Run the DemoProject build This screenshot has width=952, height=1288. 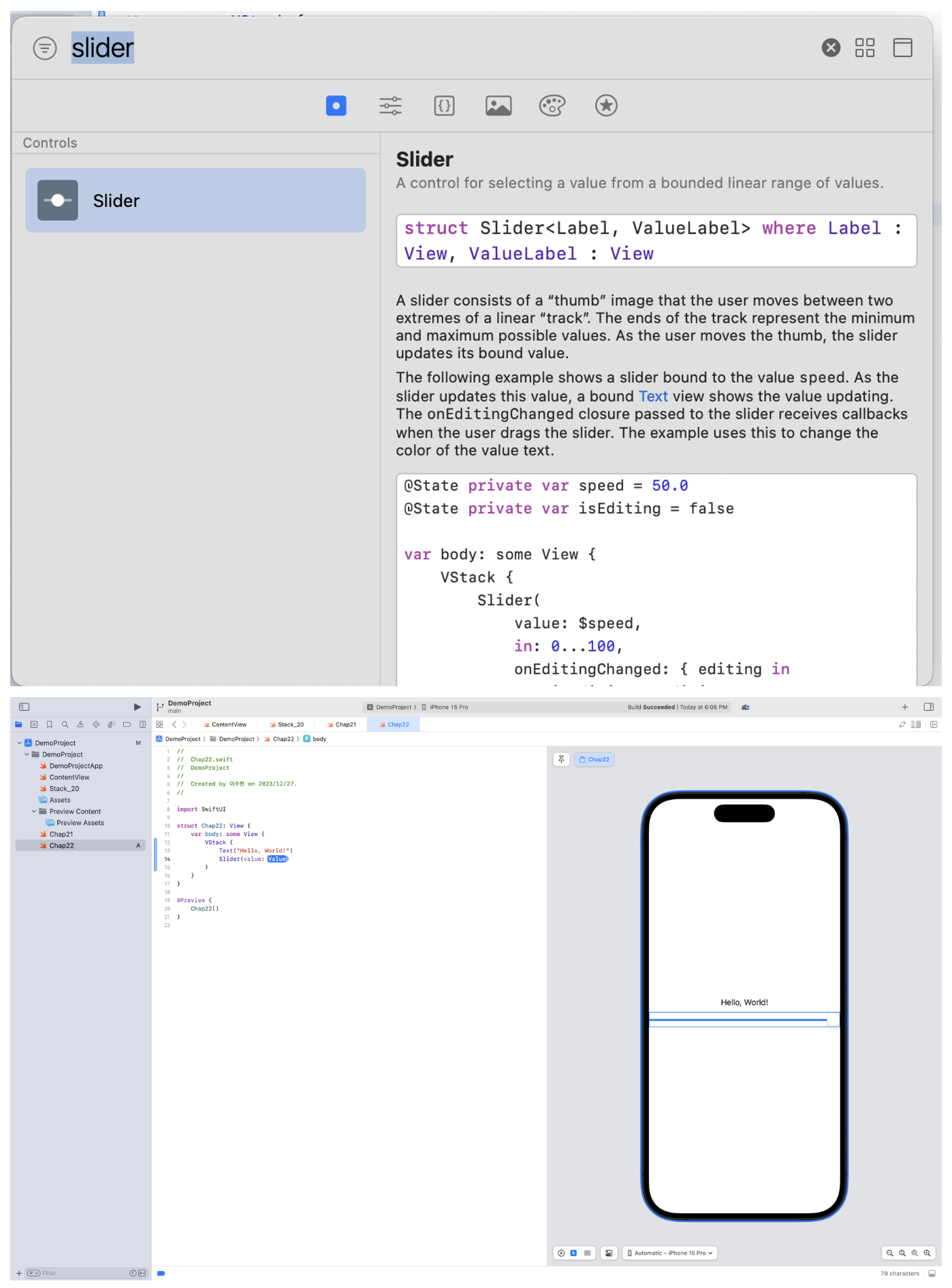pos(137,707)
